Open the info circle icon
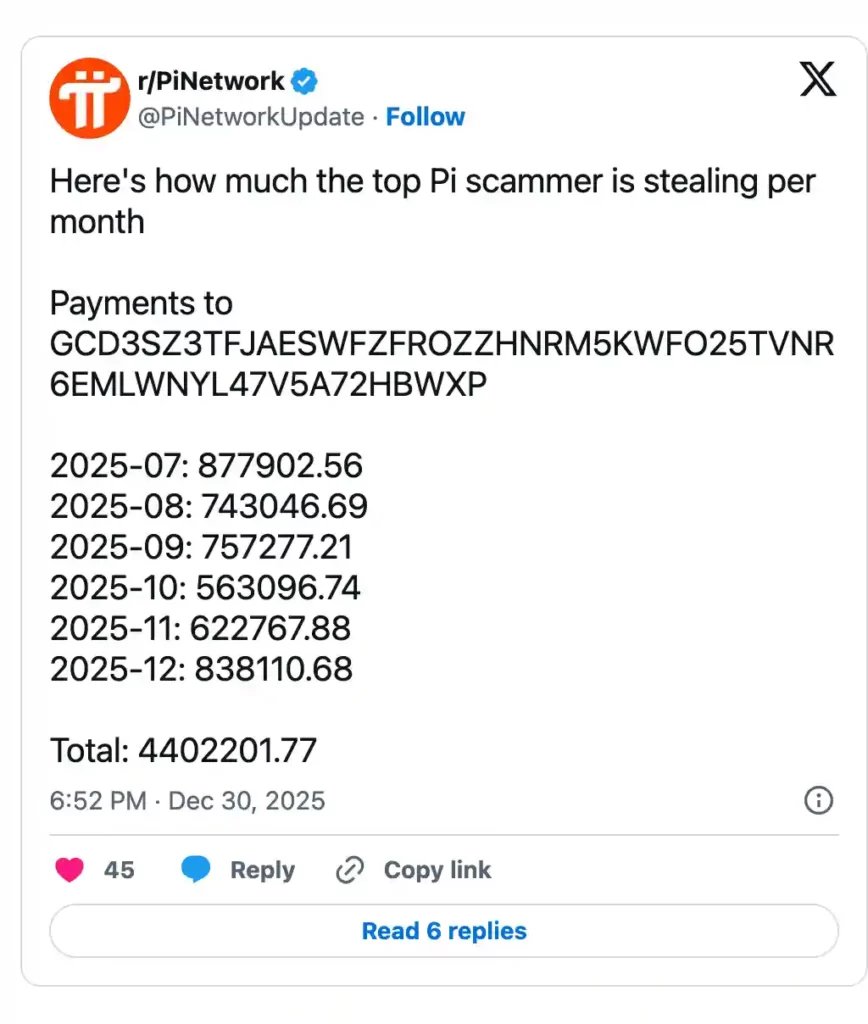Screen dimensions: 868x1024 818,800
